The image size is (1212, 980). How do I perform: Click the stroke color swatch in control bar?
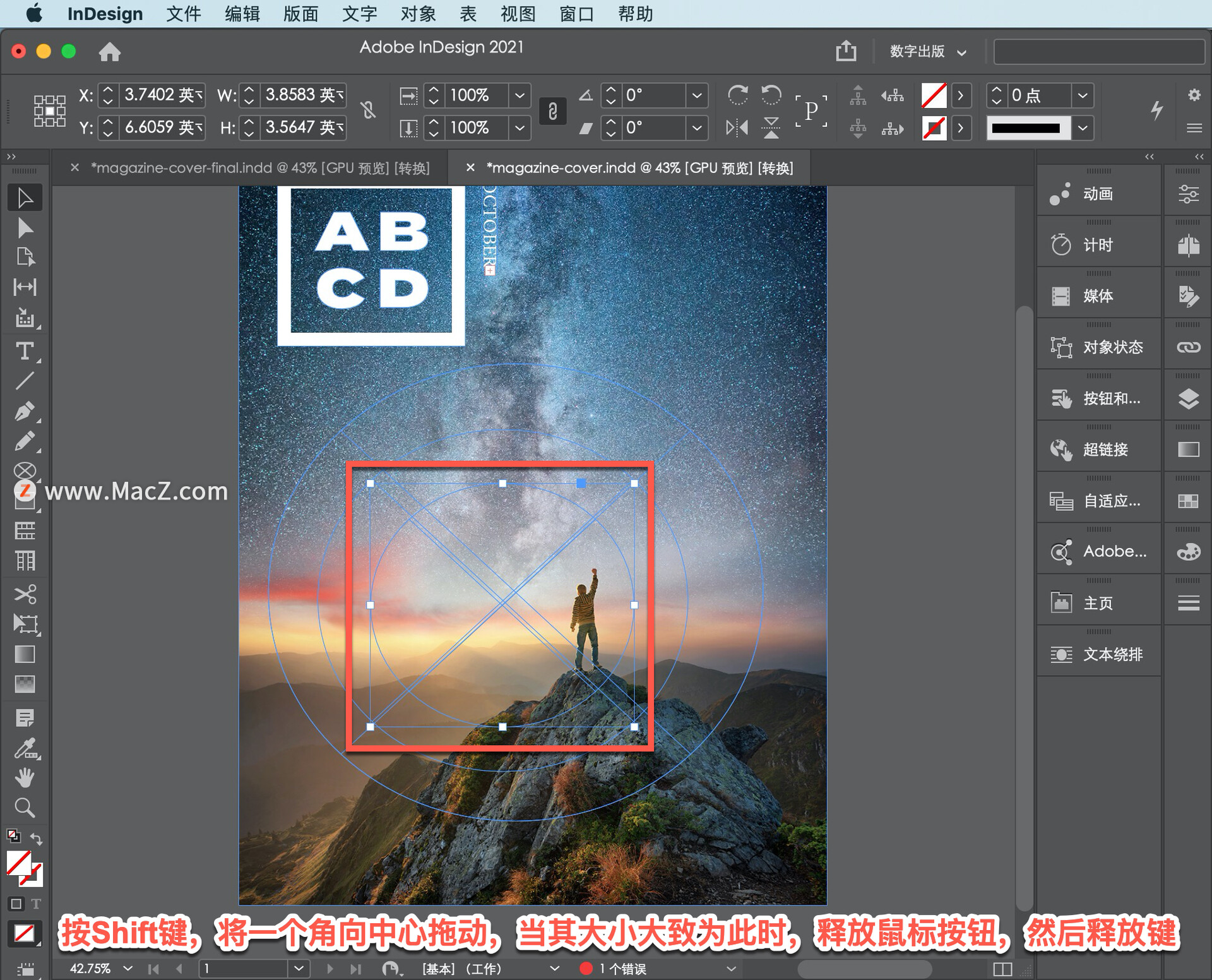[934, 128]
